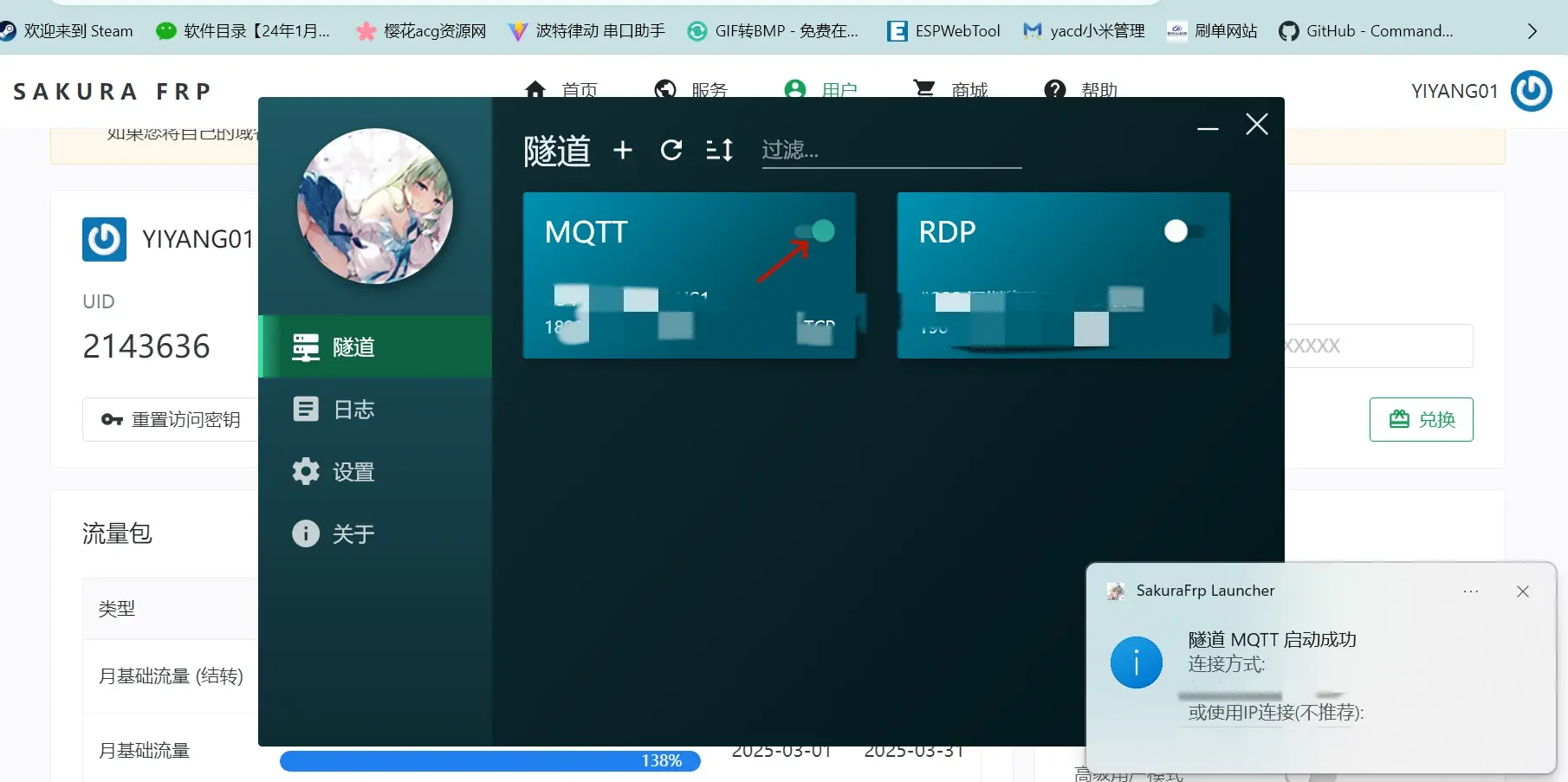Refresh the tunnel list

coord(671,150)
